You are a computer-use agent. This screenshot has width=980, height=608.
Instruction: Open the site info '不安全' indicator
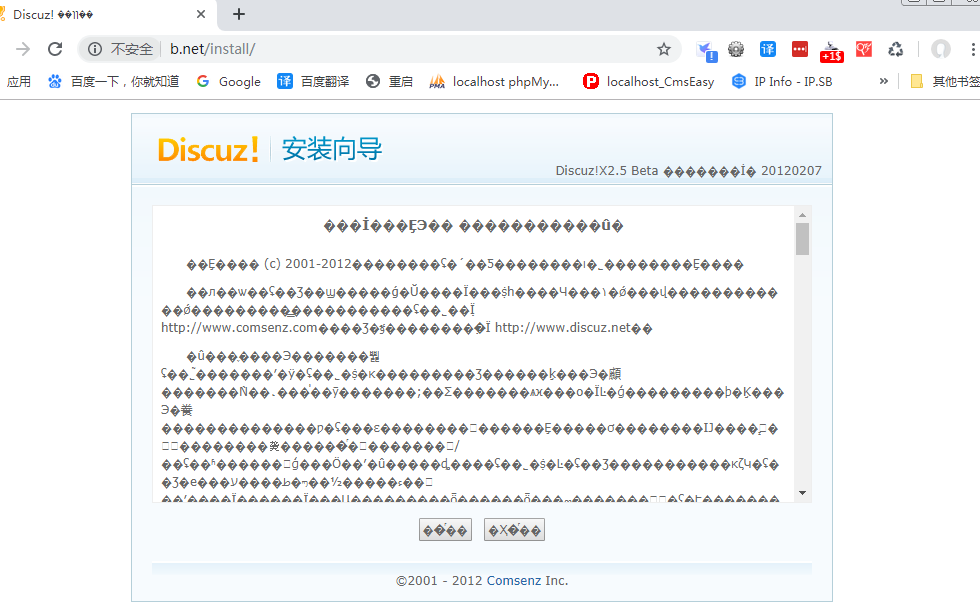click(121, 49)
